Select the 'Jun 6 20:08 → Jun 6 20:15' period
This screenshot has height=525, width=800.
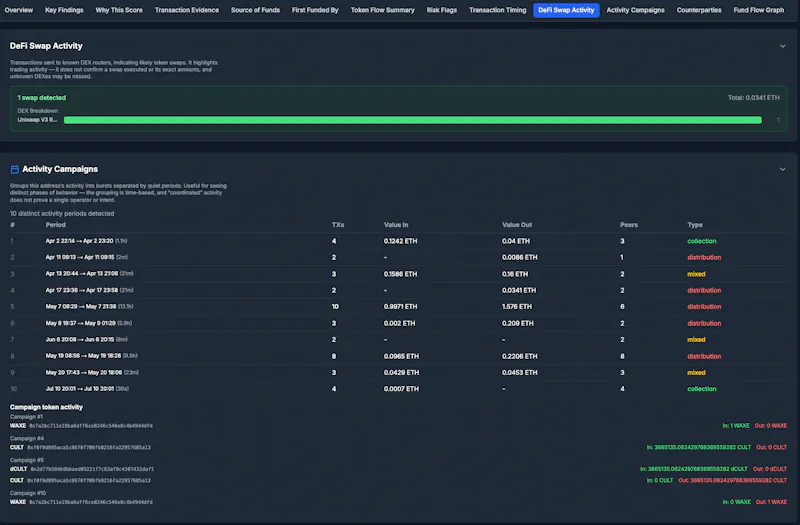click(x=86, y=339)
